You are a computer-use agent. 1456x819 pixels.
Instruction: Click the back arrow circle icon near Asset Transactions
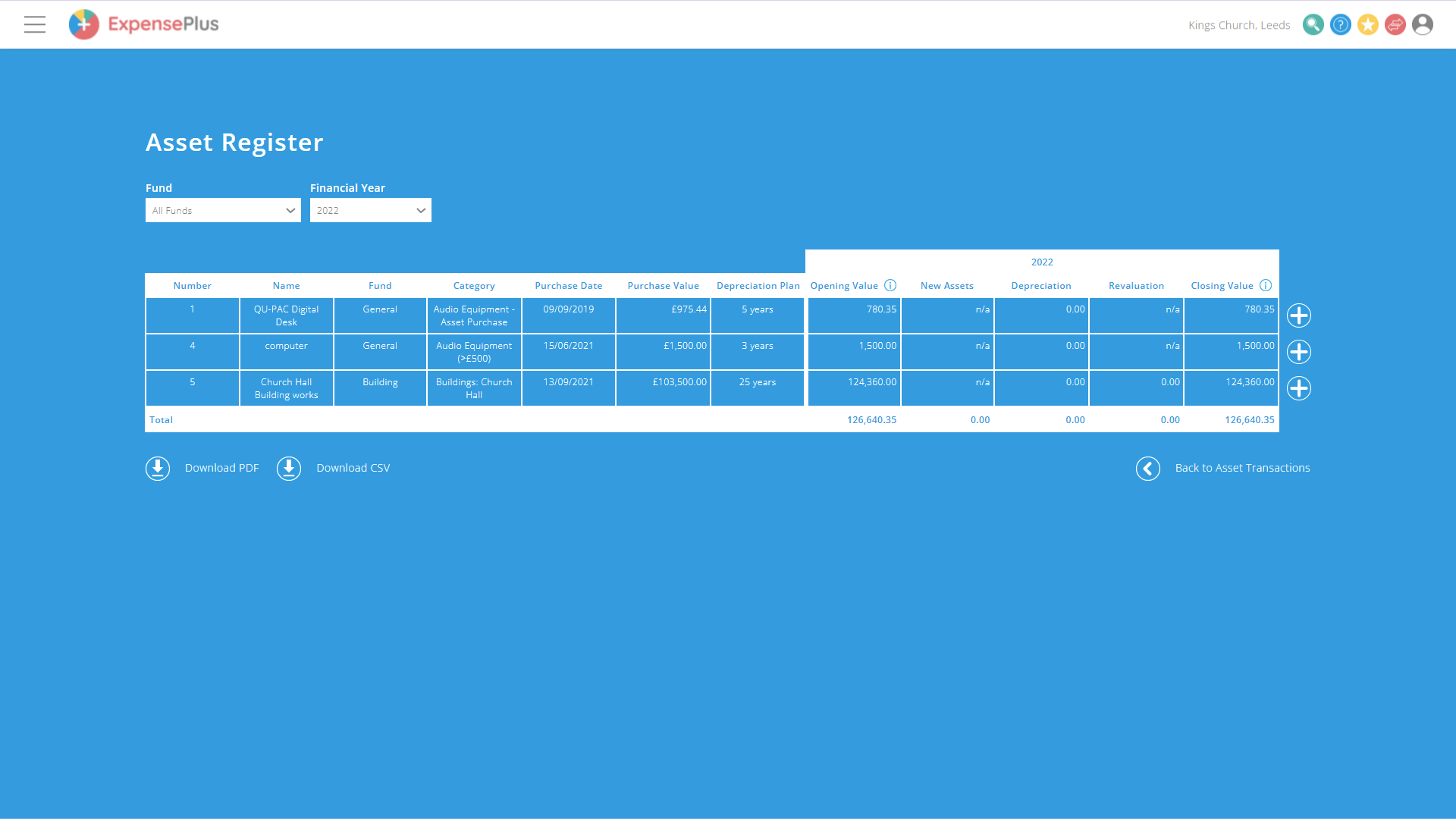(1147, 468)
